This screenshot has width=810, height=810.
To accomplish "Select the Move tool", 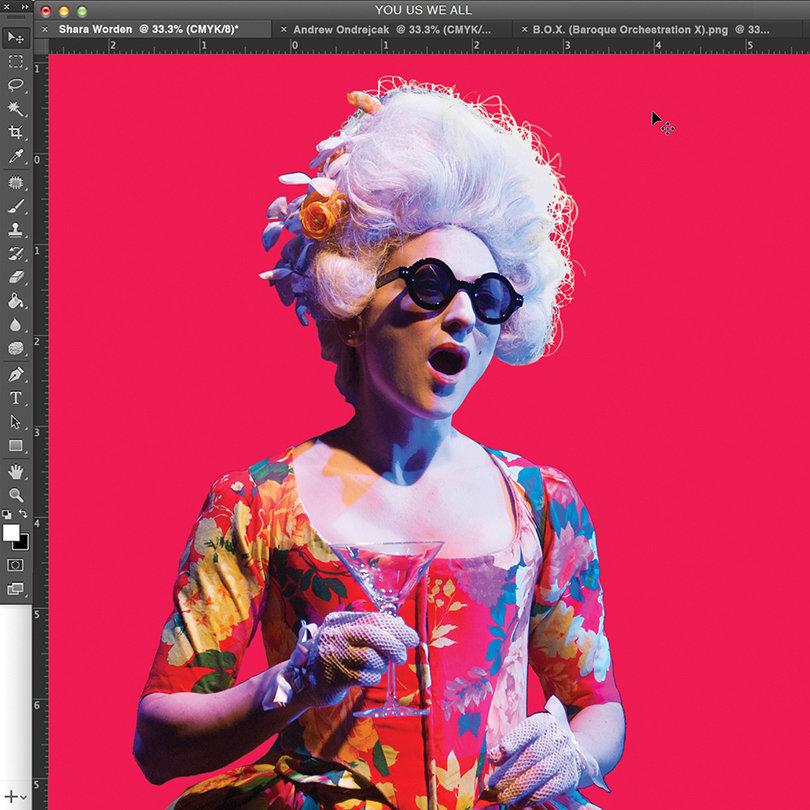I will (15, 38).
